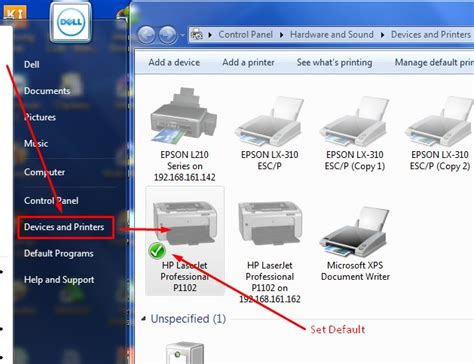Open Dell user folder in Start menu

tap(32, 64)
